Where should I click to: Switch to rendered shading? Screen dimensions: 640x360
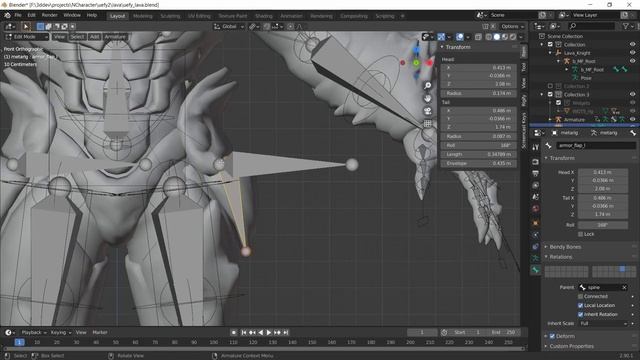[x=513, y=37]
